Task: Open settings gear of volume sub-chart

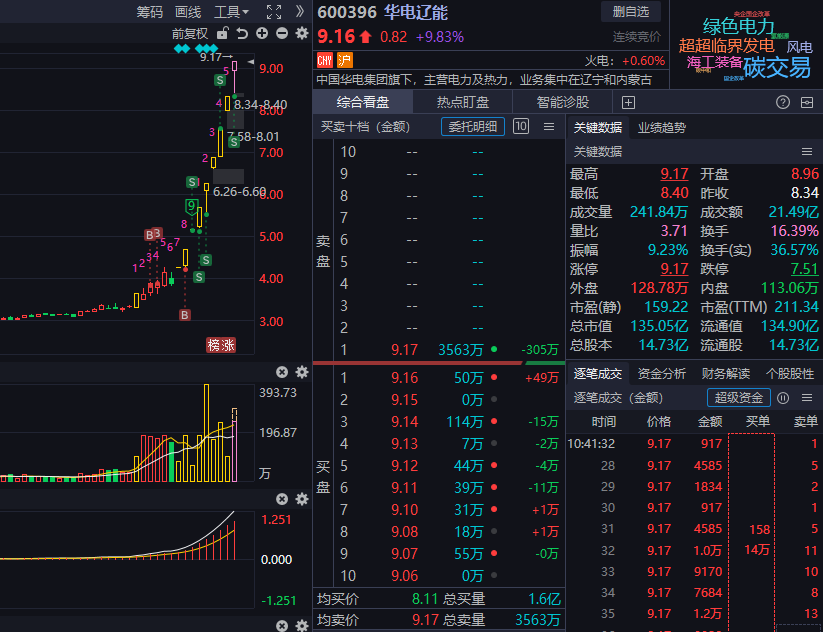Action: [x=302, y=372]
